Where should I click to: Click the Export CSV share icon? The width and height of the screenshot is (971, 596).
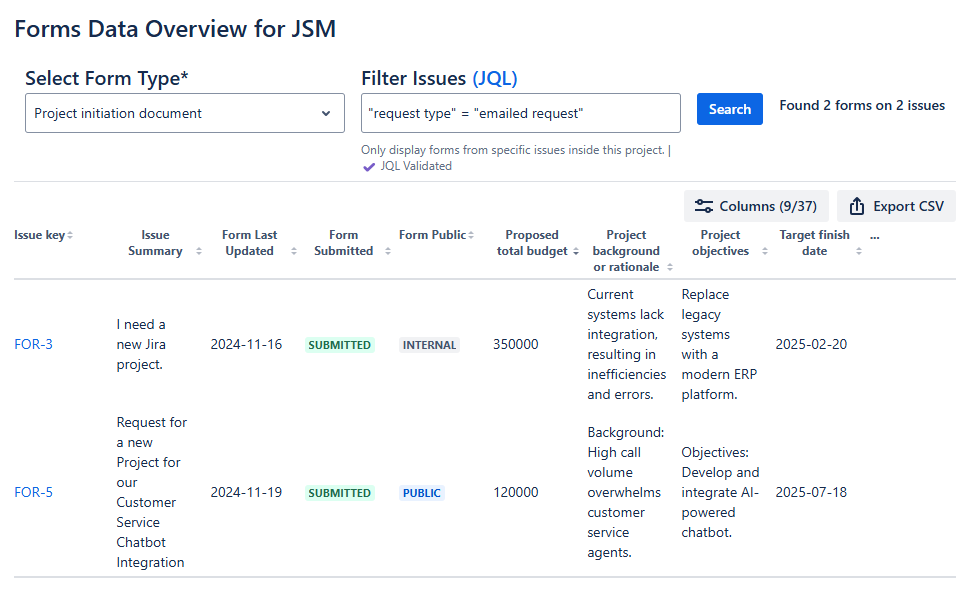pyautogui.click(x=857, y=205)
